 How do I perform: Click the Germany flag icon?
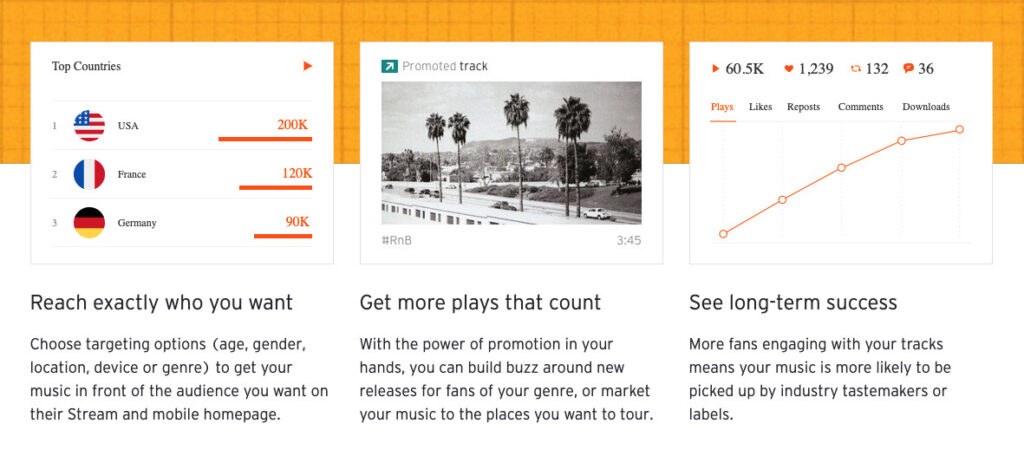click(89, 222)
